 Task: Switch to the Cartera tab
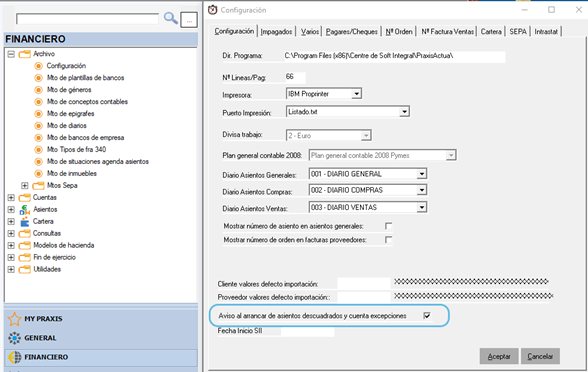(491, 32)
